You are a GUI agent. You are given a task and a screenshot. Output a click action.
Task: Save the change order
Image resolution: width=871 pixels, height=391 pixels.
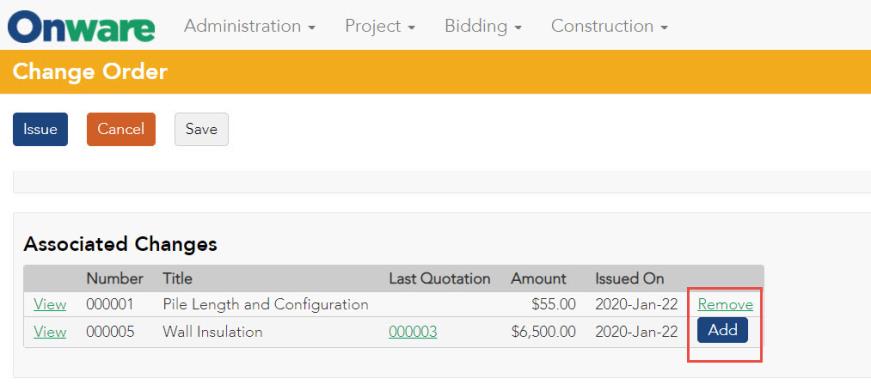coord(201,129)
